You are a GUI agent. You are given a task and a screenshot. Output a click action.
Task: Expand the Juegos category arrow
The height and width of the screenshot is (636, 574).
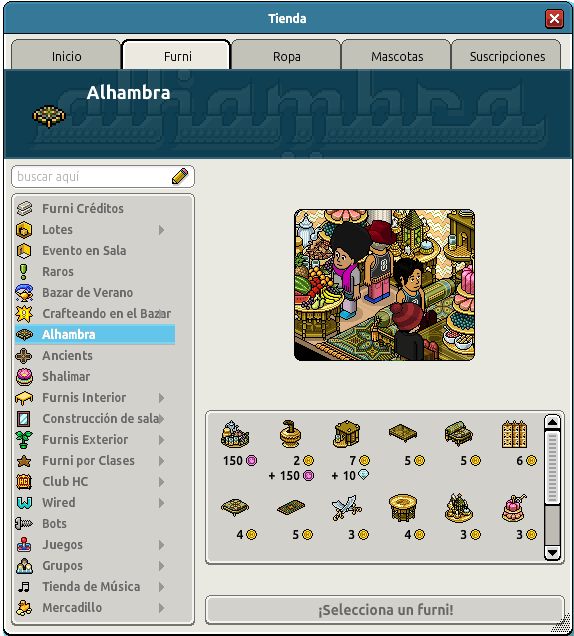click(x=161, y=545)
